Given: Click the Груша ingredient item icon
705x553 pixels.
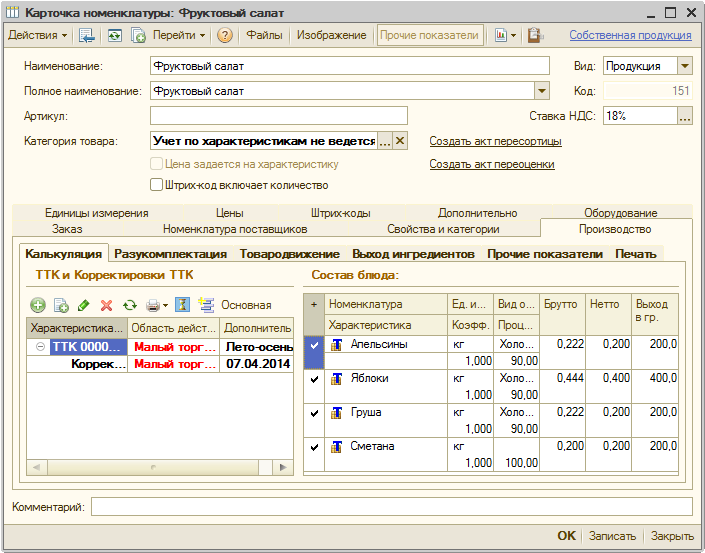Looking at the screenshot, I should click(x=336, y=413).
